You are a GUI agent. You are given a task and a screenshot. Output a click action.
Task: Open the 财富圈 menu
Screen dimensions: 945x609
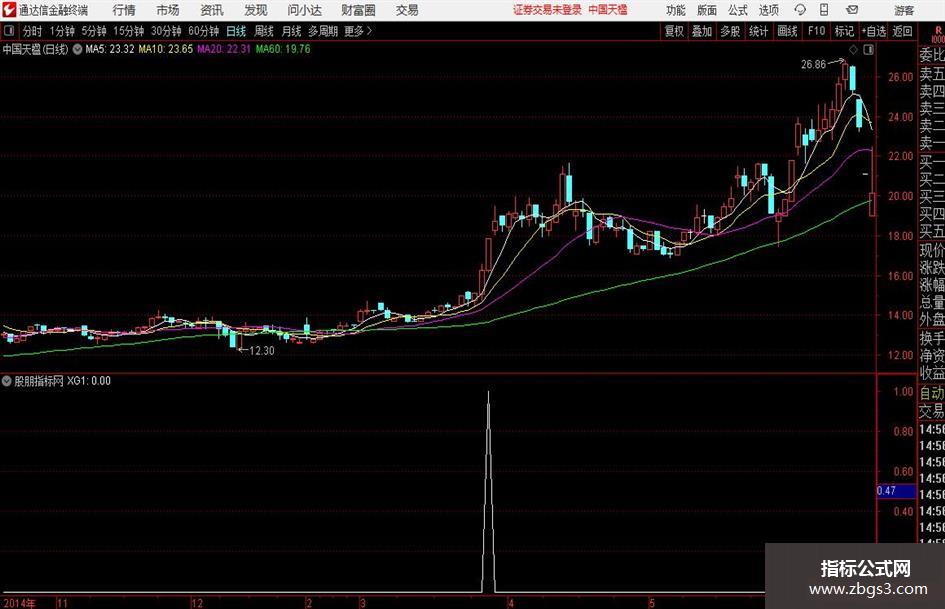(x=358, y=10)
